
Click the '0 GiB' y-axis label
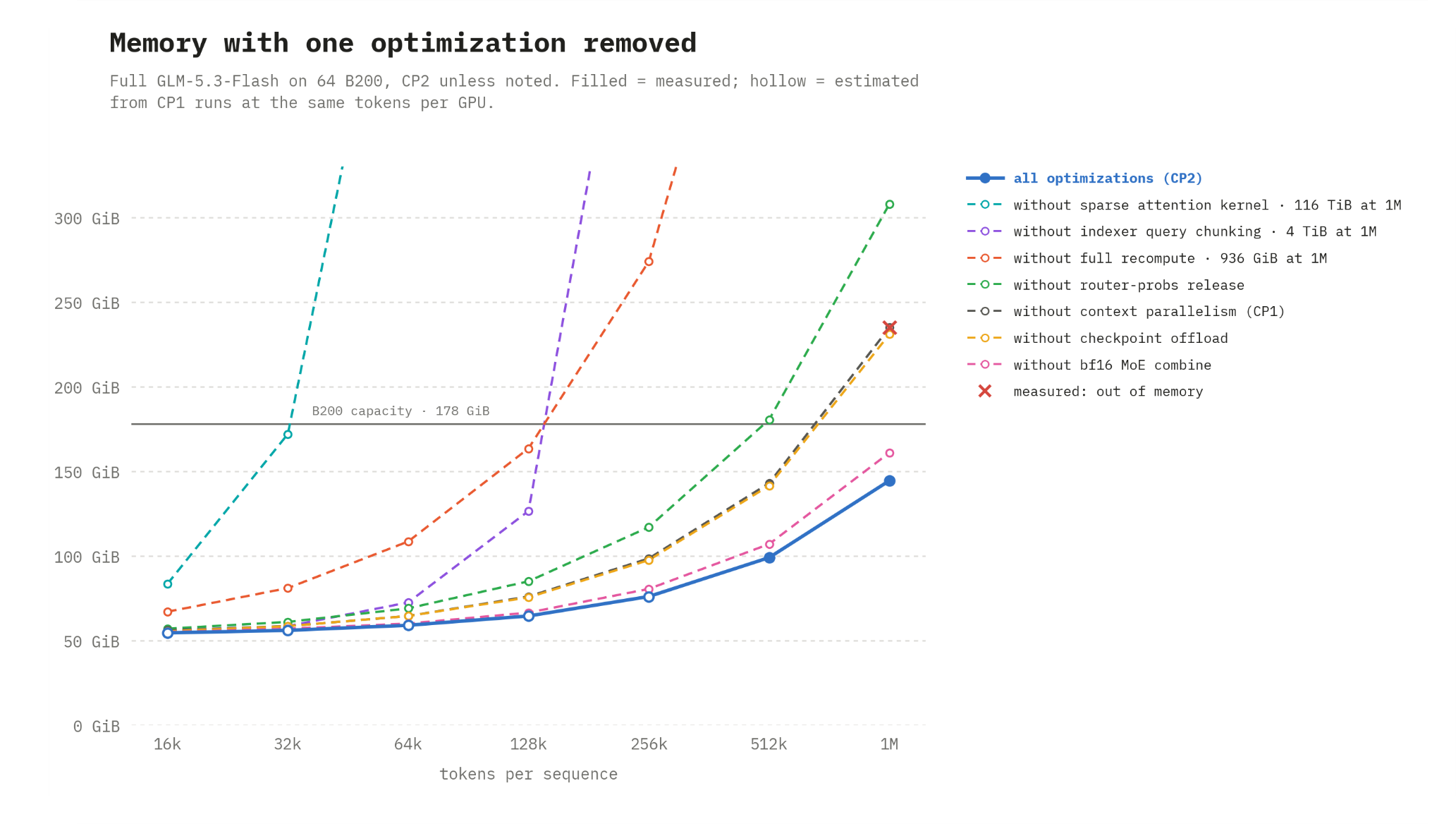tap(97, 727)
